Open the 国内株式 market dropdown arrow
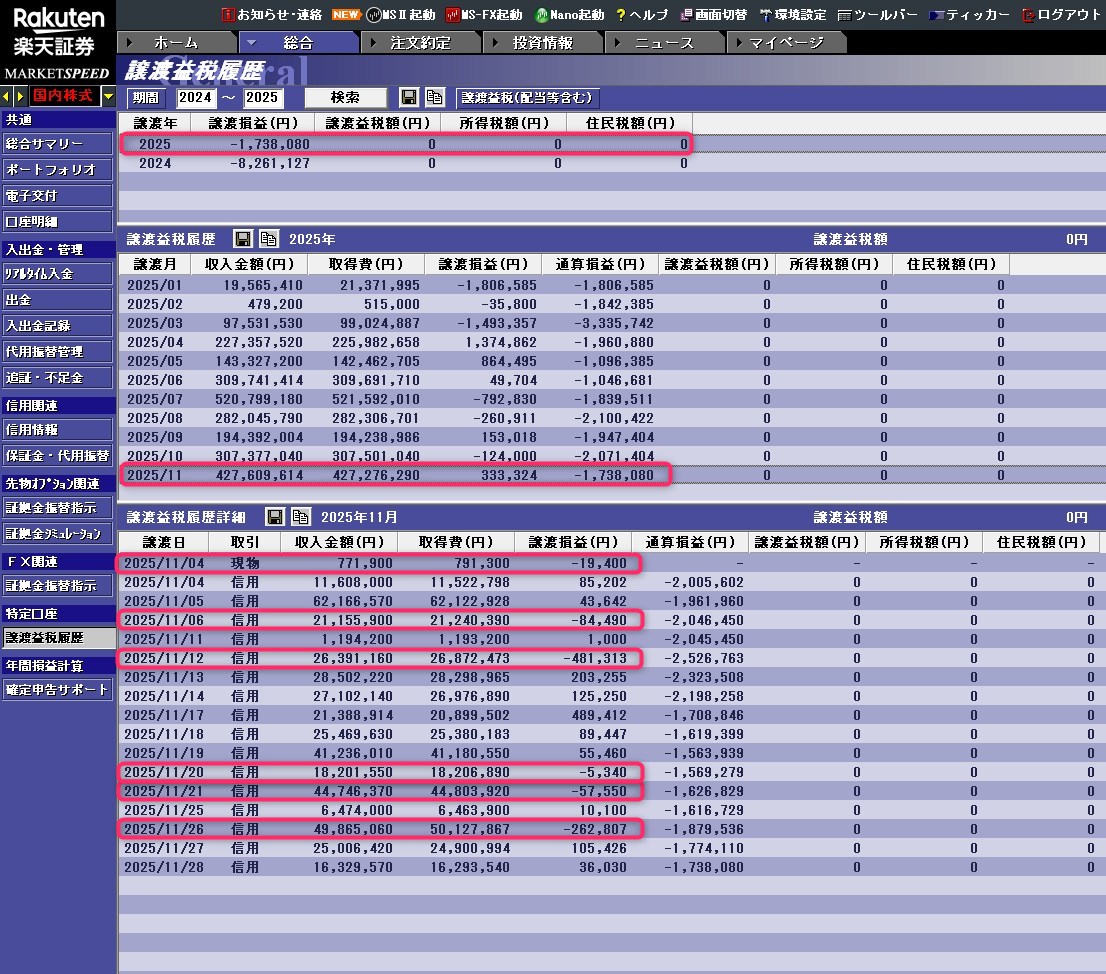The image size is (1106, 974). pyautogui.click(x=108, y=96)
